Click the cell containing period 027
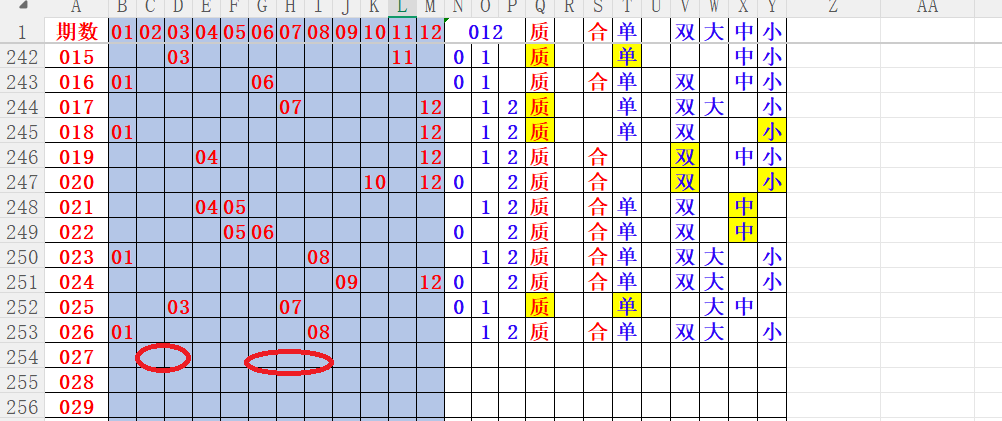Image resolution: width=1002 pixels, height=421 pixels. pyautogui.click(x=76, y=357)
